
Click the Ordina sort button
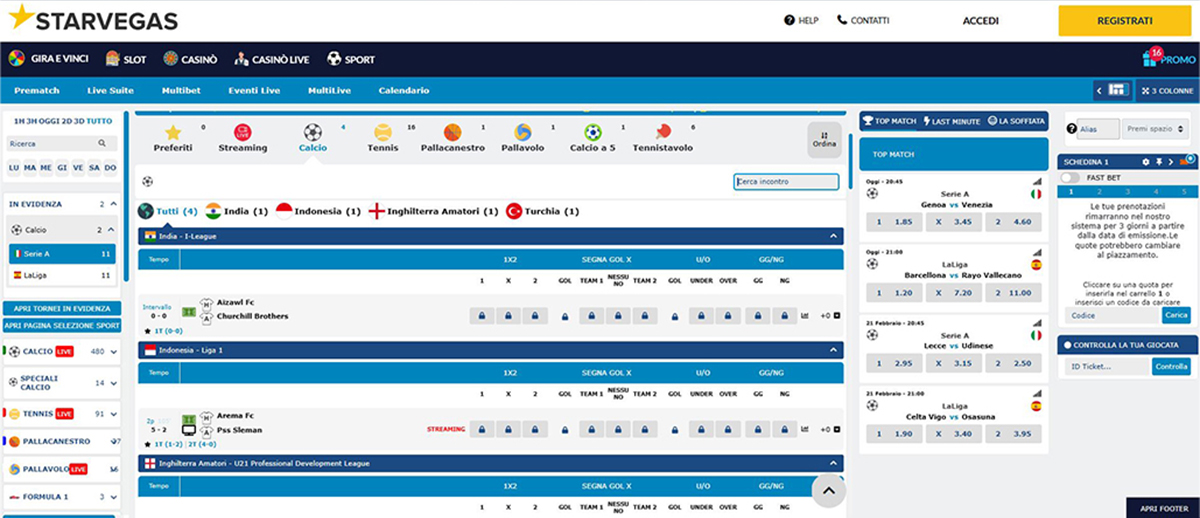[x=824, y=140]
